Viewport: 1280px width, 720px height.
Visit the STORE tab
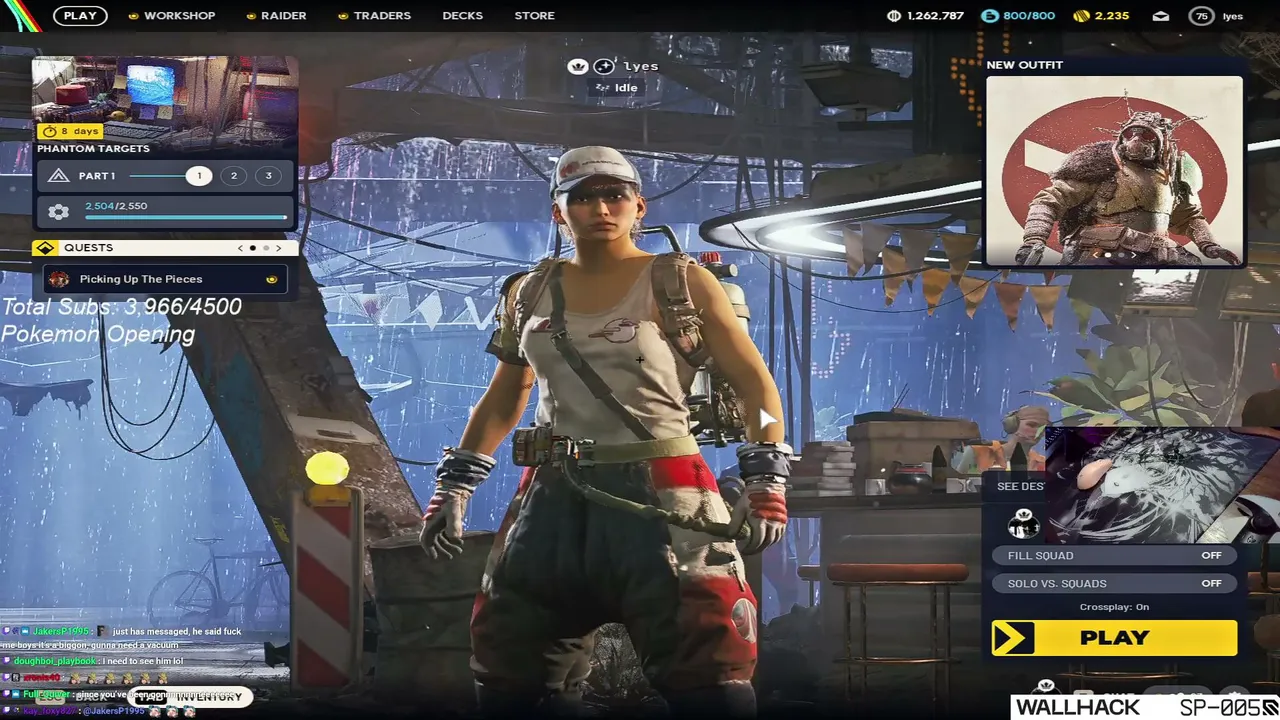tap(534, 16)
